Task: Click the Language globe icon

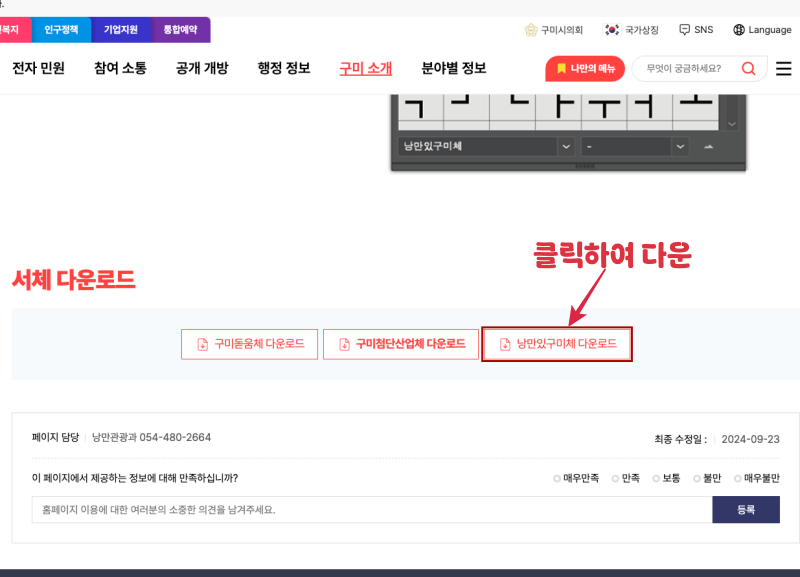Action: point(738,30)
